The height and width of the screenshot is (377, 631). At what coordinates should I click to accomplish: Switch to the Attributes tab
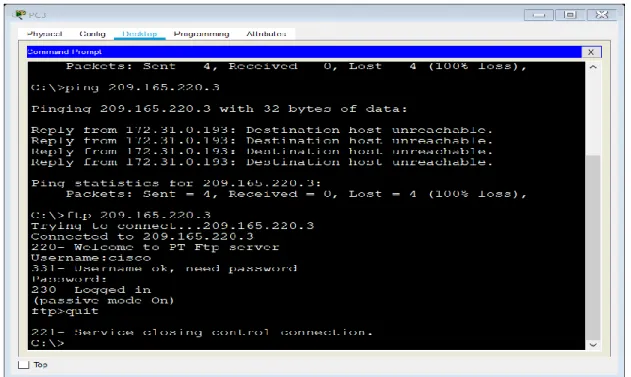click(266, 34)
